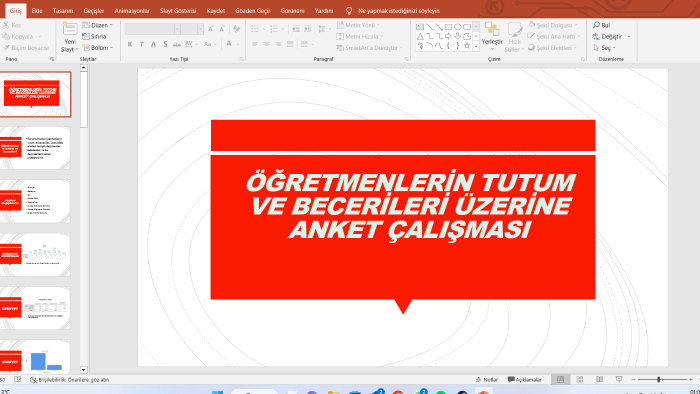
Task: Pick the five-point star shape
Action: click(x=467, y=46)
